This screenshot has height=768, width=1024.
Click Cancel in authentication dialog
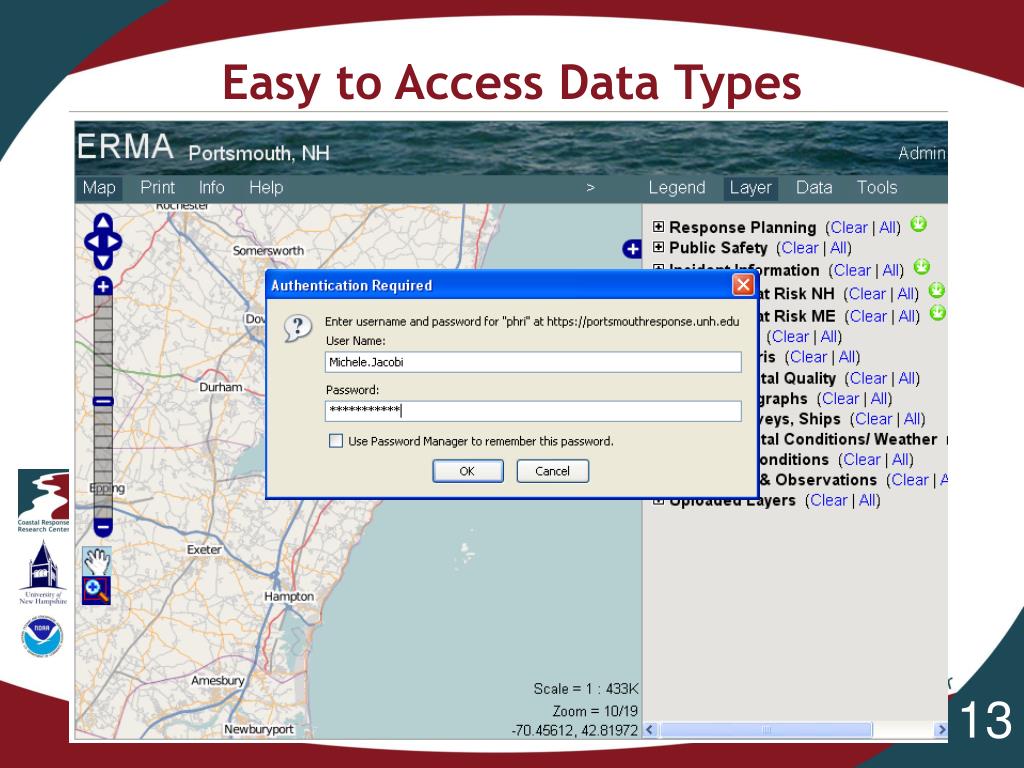pos(552,471)
